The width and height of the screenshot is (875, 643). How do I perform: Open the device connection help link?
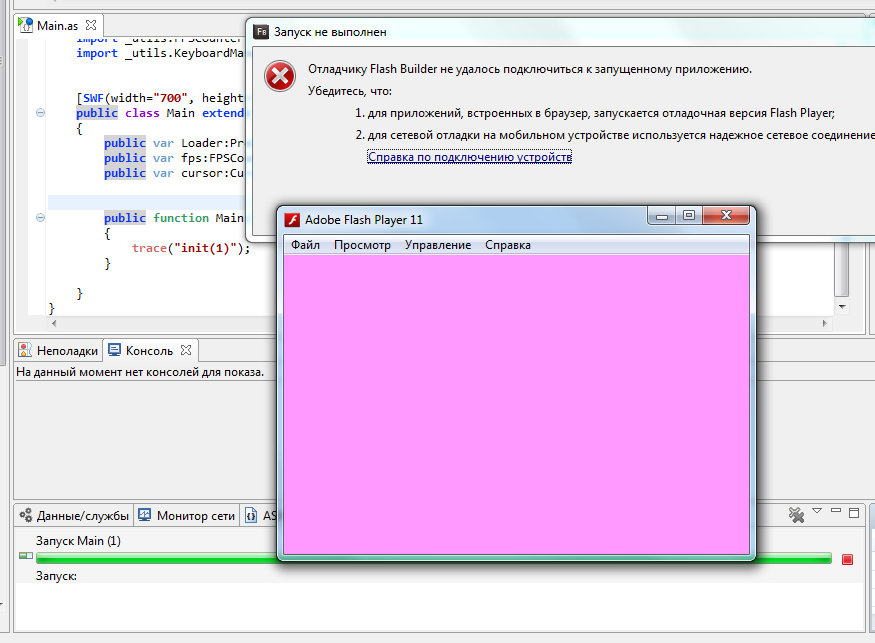[469, 157]
